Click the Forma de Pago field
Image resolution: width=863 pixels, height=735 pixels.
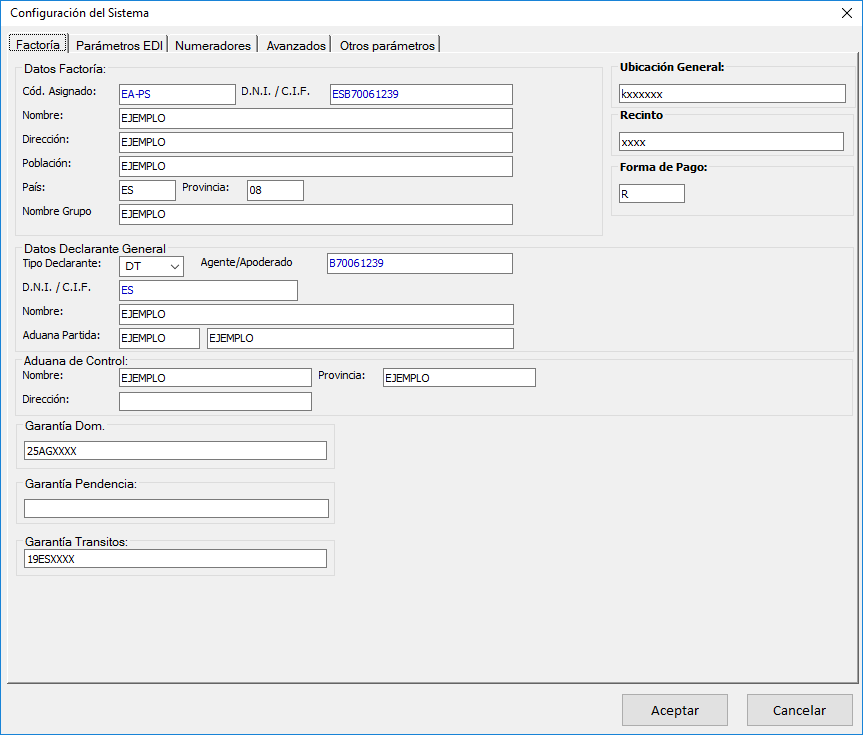(652, 194)
